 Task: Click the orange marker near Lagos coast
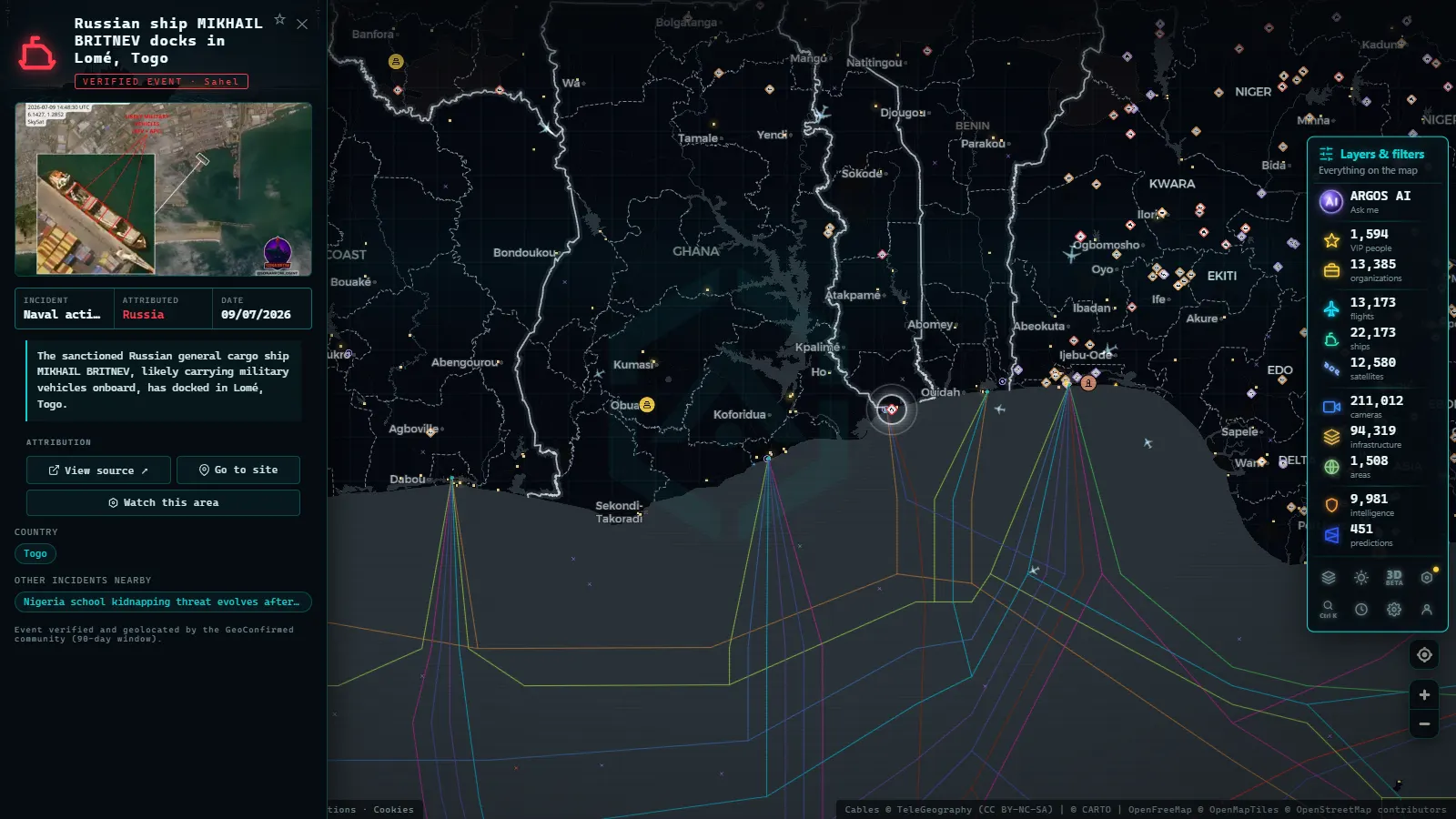pyautogui.click(x=1088, y=383)
